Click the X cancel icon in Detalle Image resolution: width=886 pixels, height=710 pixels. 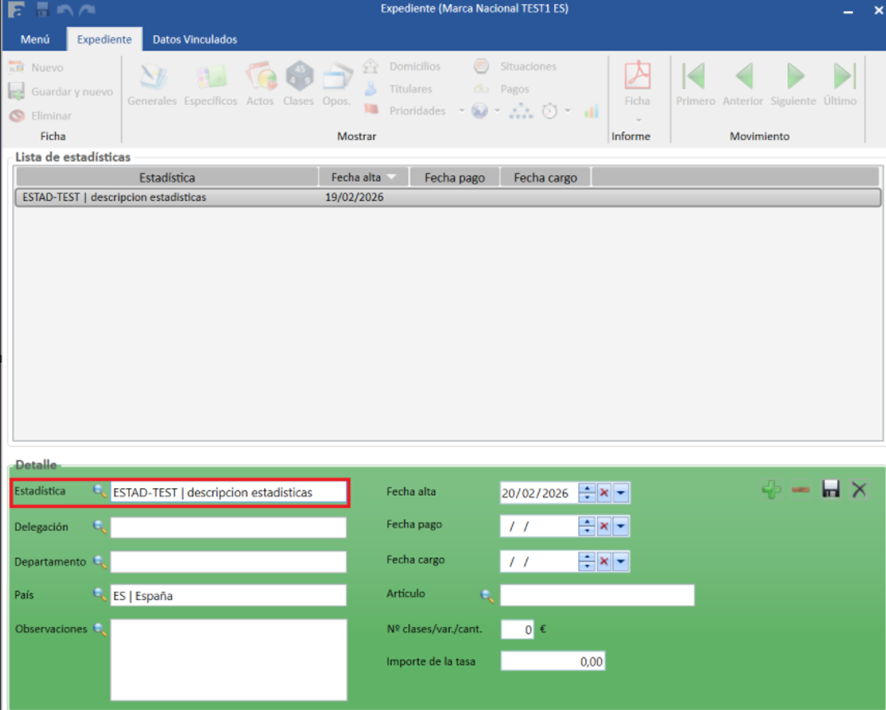point(859,490)
